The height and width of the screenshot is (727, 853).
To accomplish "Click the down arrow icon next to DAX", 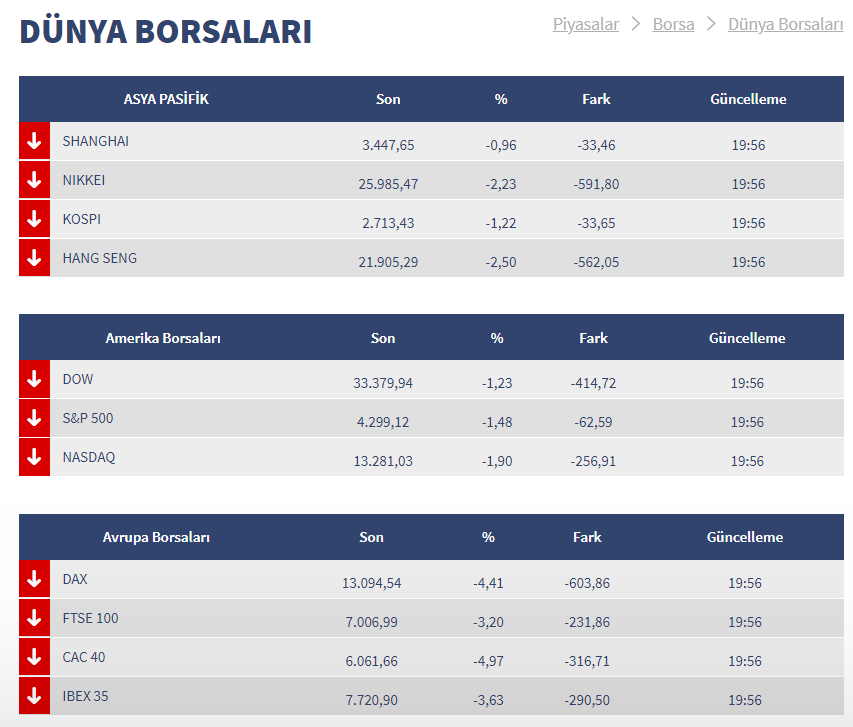I will click(34, 579).
